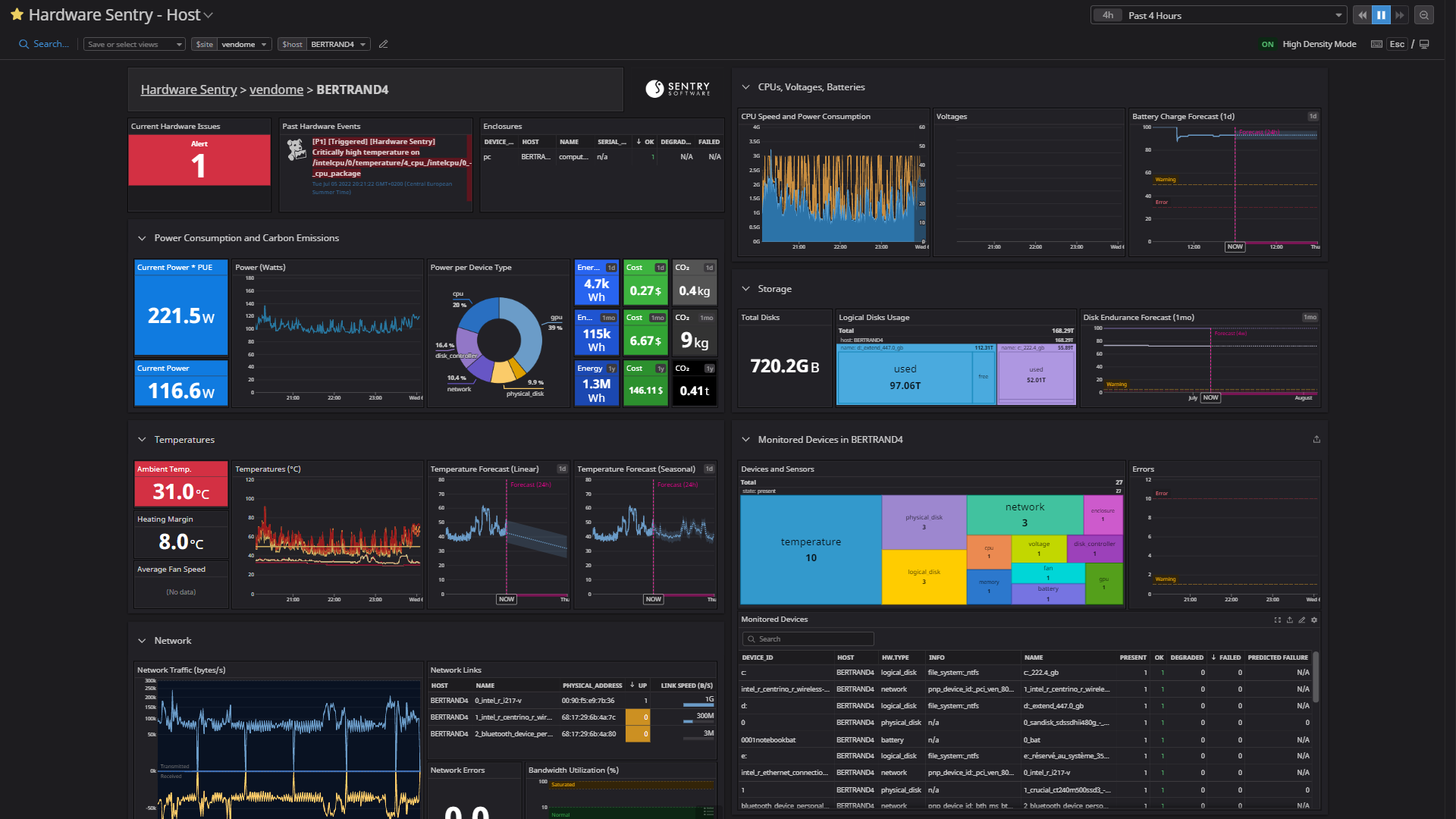Open the keyboard shortcuts panel

tap(1376, 44)
